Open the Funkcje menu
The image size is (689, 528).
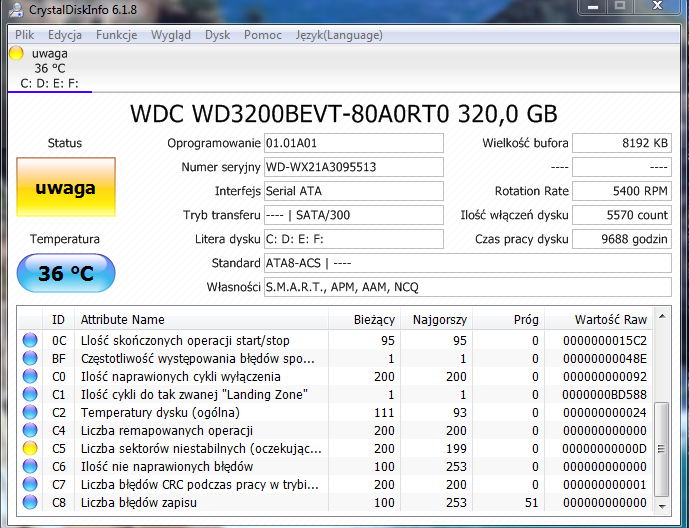pos(116,35)
